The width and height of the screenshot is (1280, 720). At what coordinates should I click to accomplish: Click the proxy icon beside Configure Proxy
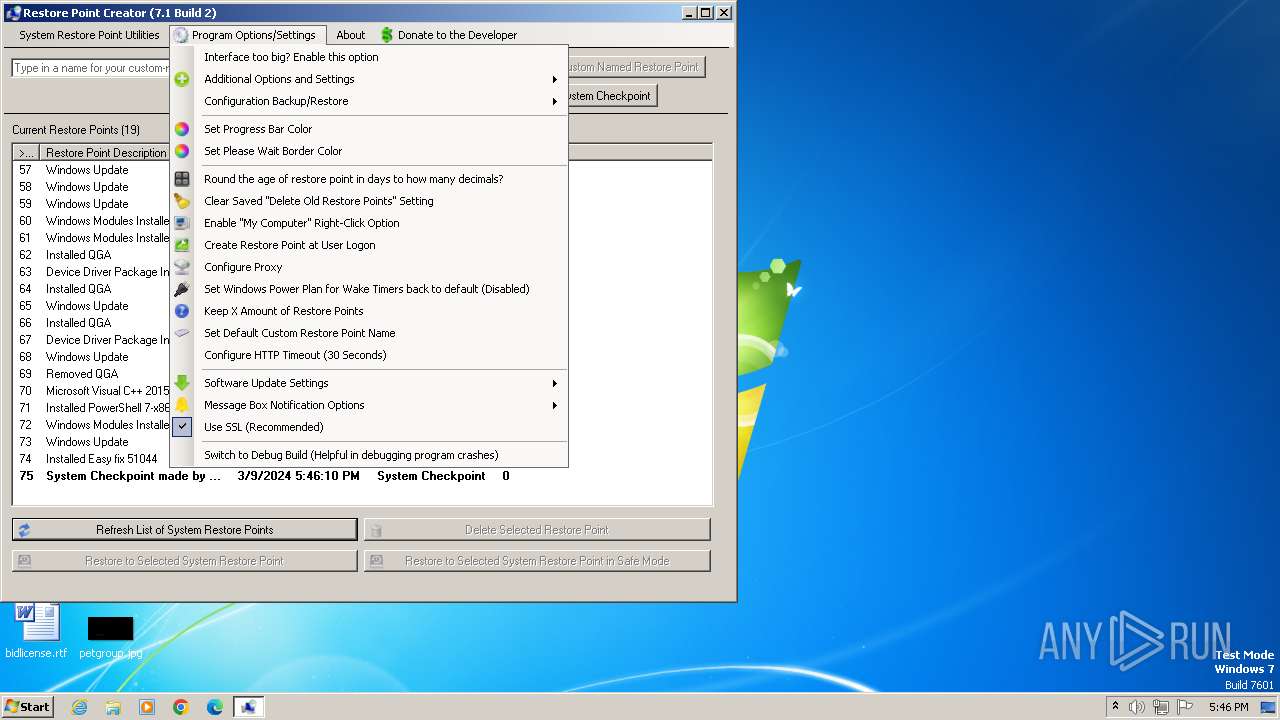click(x=182, y=267)
